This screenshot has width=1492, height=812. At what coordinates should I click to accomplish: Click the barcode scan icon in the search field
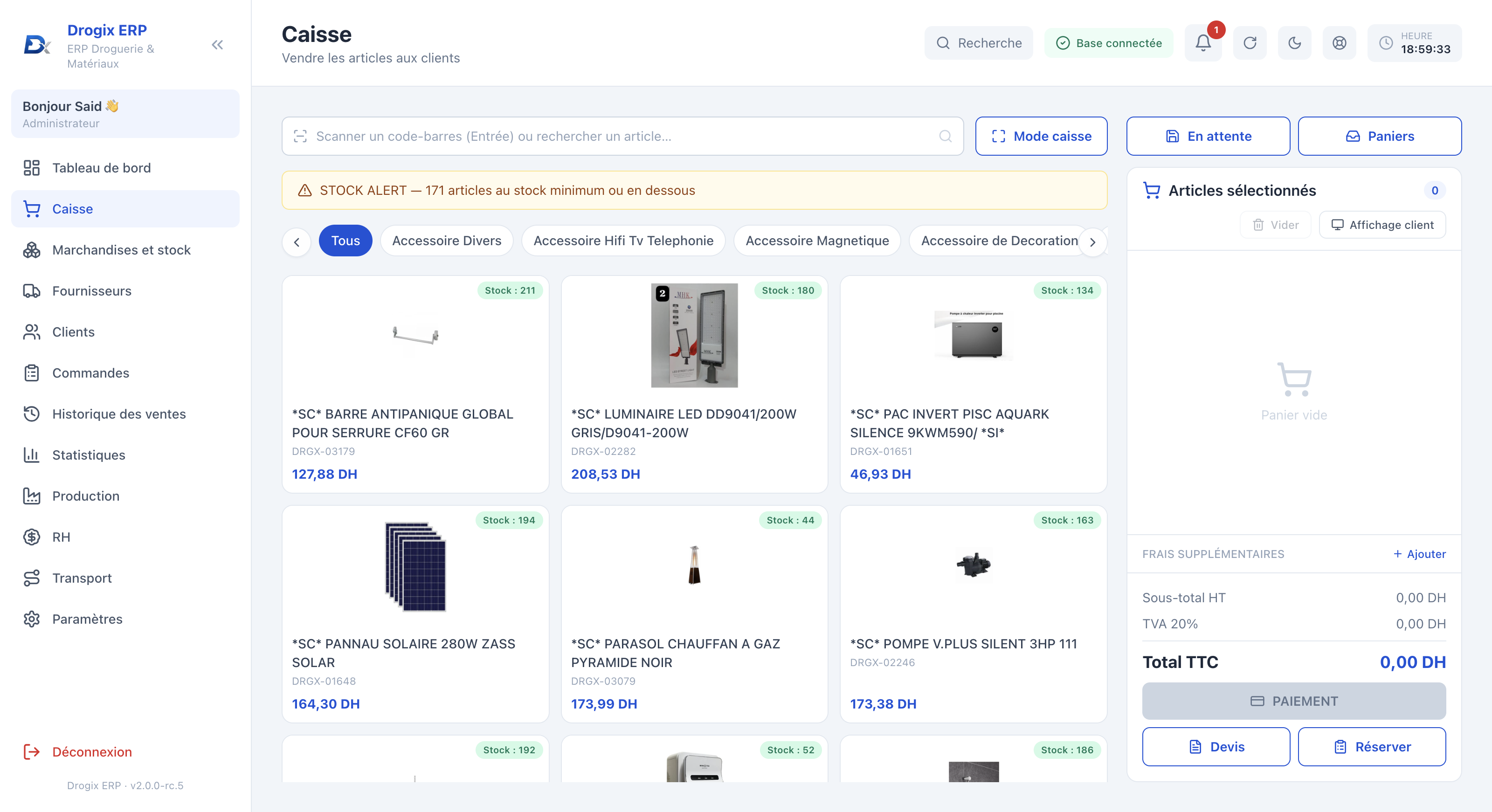tap(300, 136)
